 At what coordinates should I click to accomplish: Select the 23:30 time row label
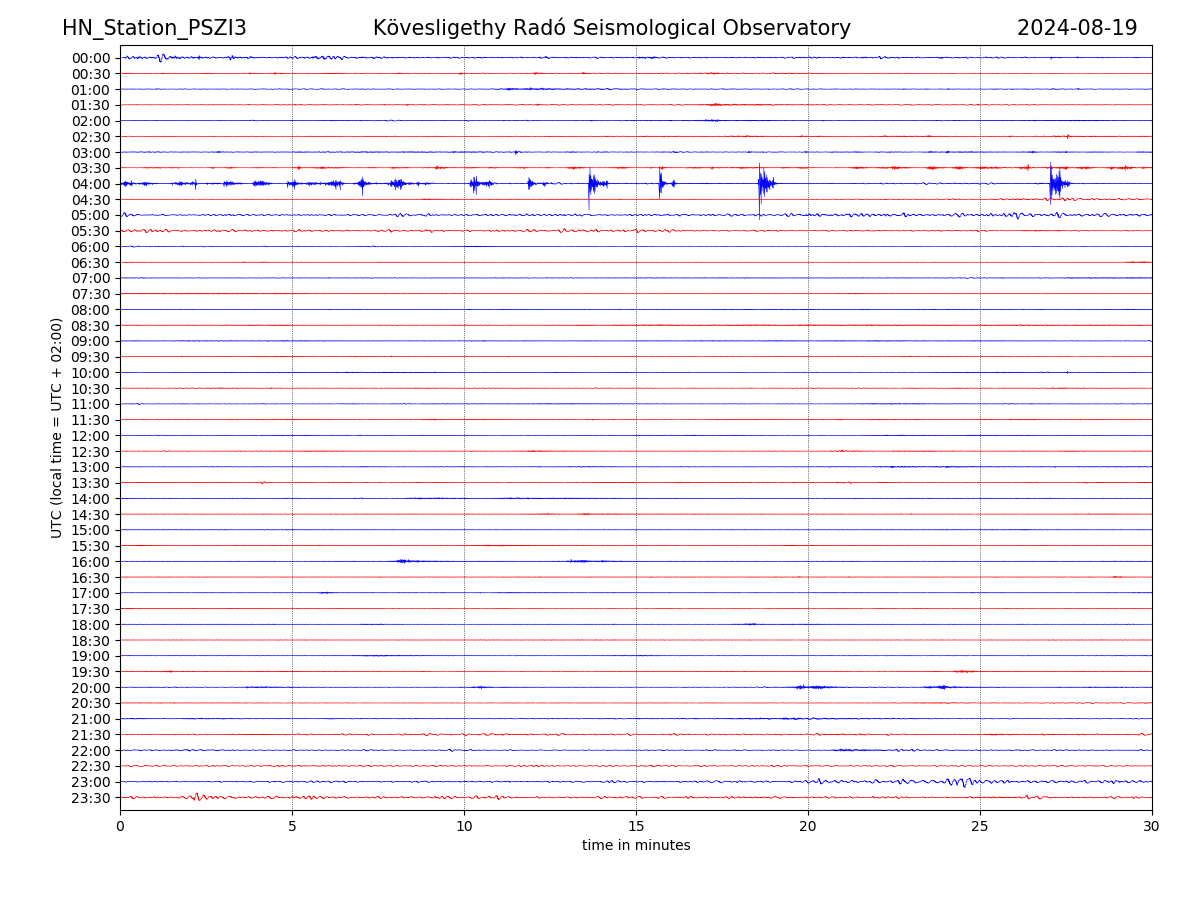tap(91, 798)
